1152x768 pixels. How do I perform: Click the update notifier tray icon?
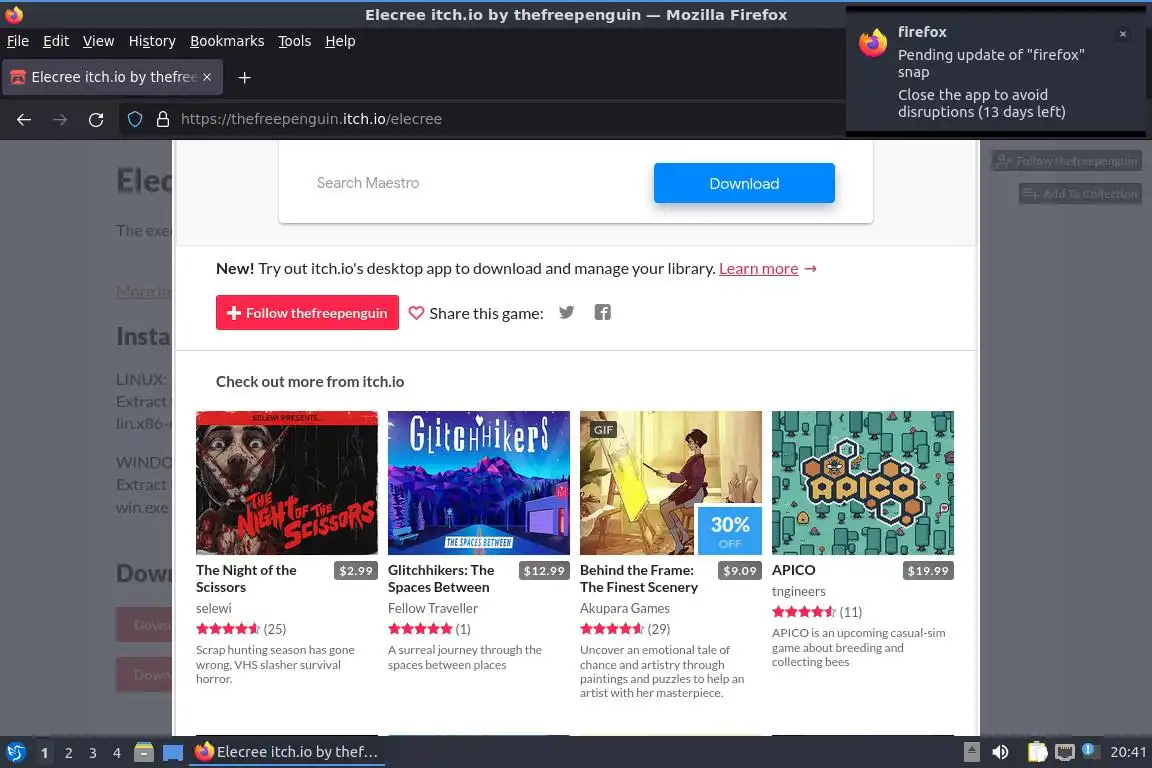(x=1090, y=750)
